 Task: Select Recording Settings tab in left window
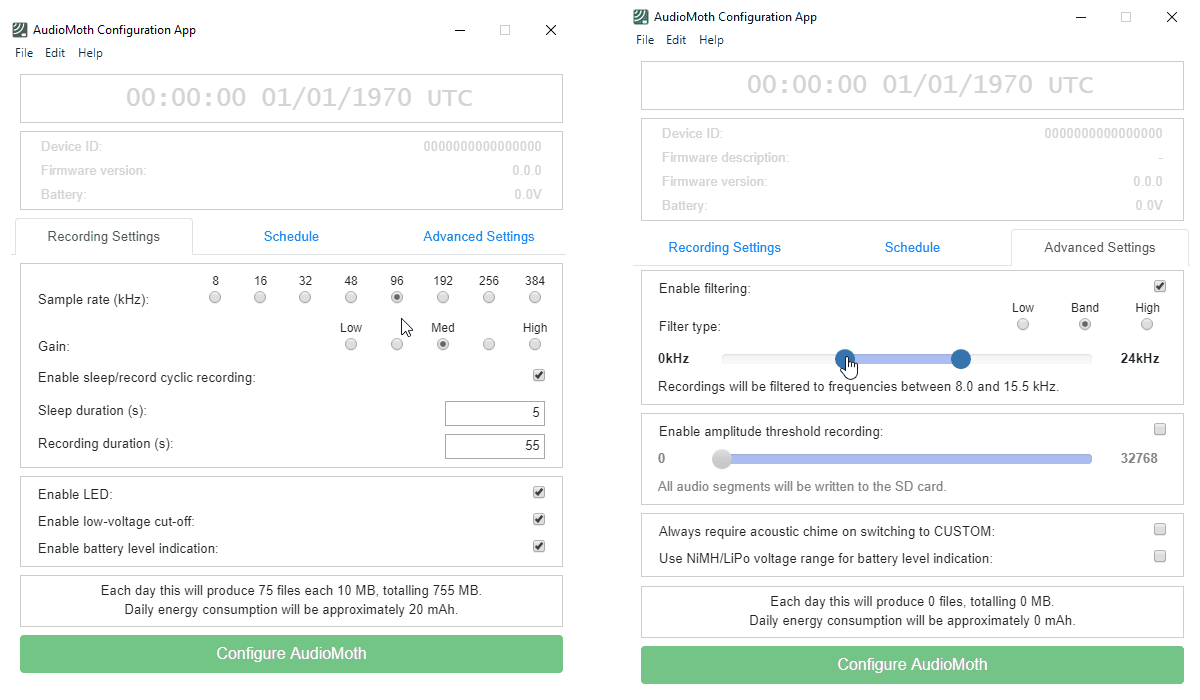click(104, 237)
